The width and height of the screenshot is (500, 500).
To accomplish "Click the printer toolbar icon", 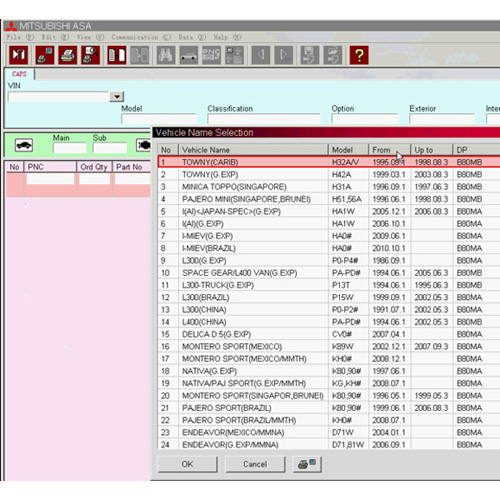I will point(67,55).
